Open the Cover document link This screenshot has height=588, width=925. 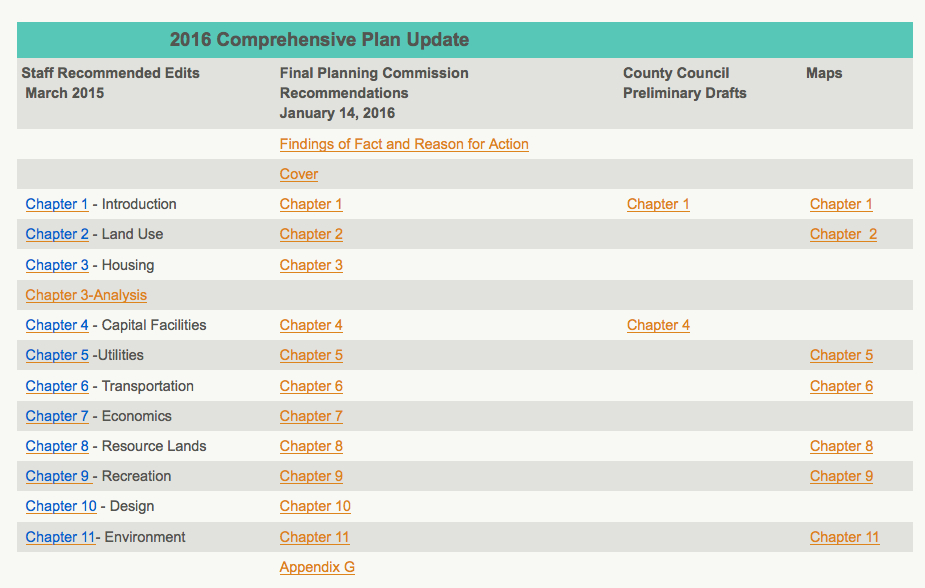point(298,174)
